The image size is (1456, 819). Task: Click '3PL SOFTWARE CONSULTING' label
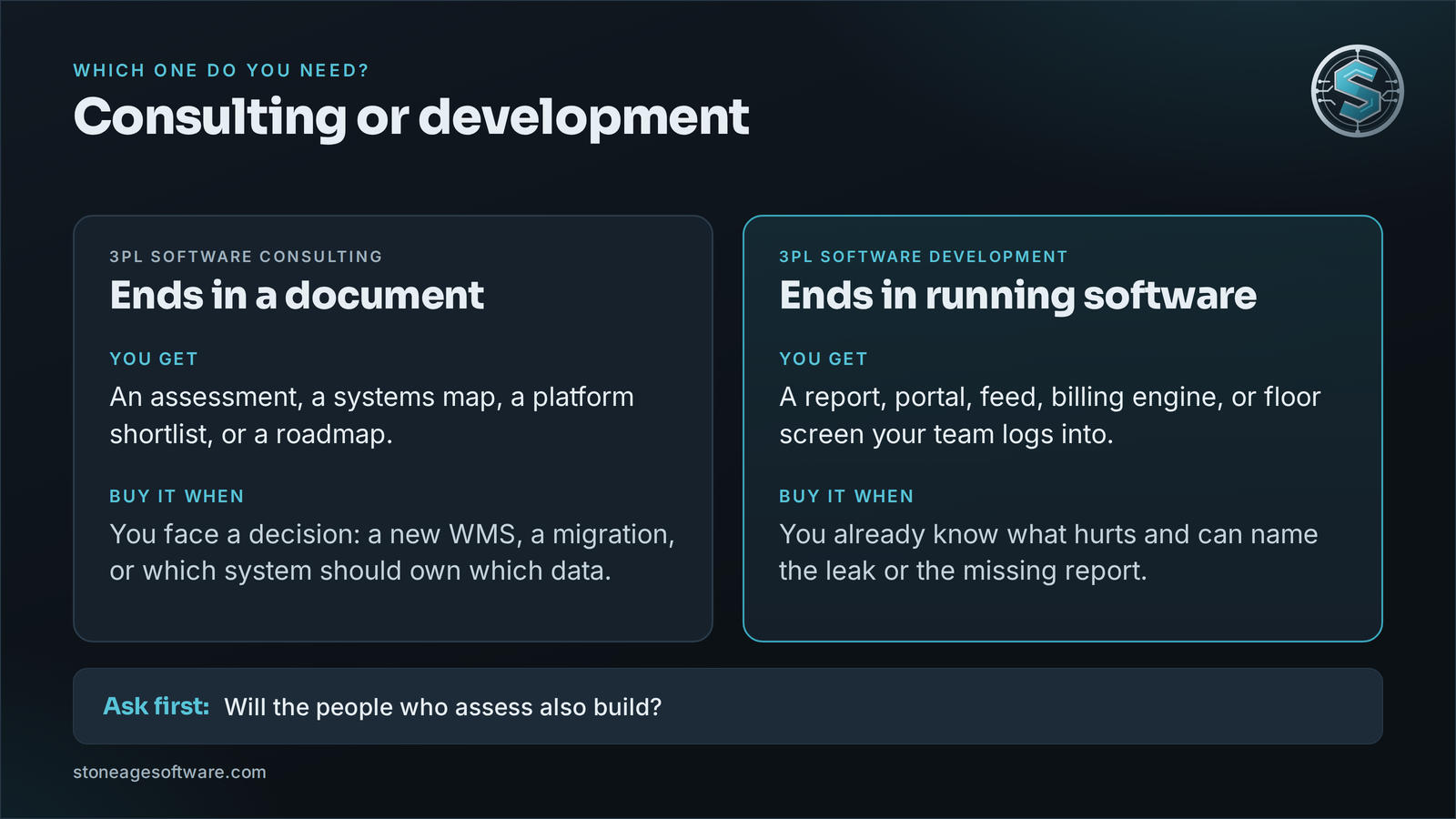246,257
